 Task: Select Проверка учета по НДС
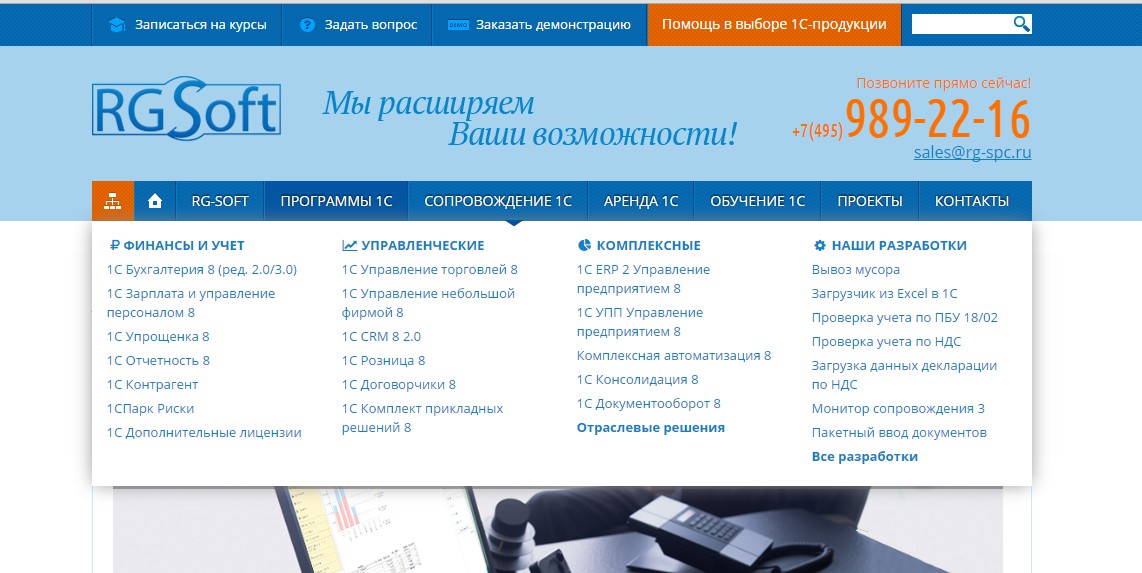(x=886, y=341)
